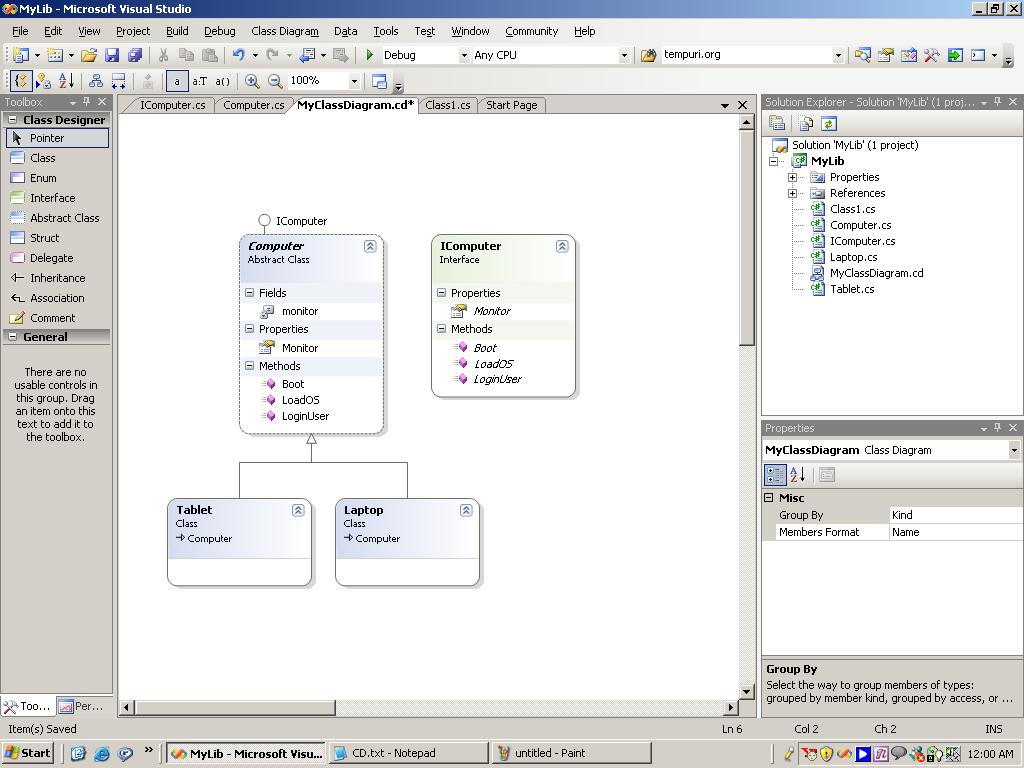Open the Class Diagram menu
1024x768 pixels.
pyautogui.click(x=285, y=31)
